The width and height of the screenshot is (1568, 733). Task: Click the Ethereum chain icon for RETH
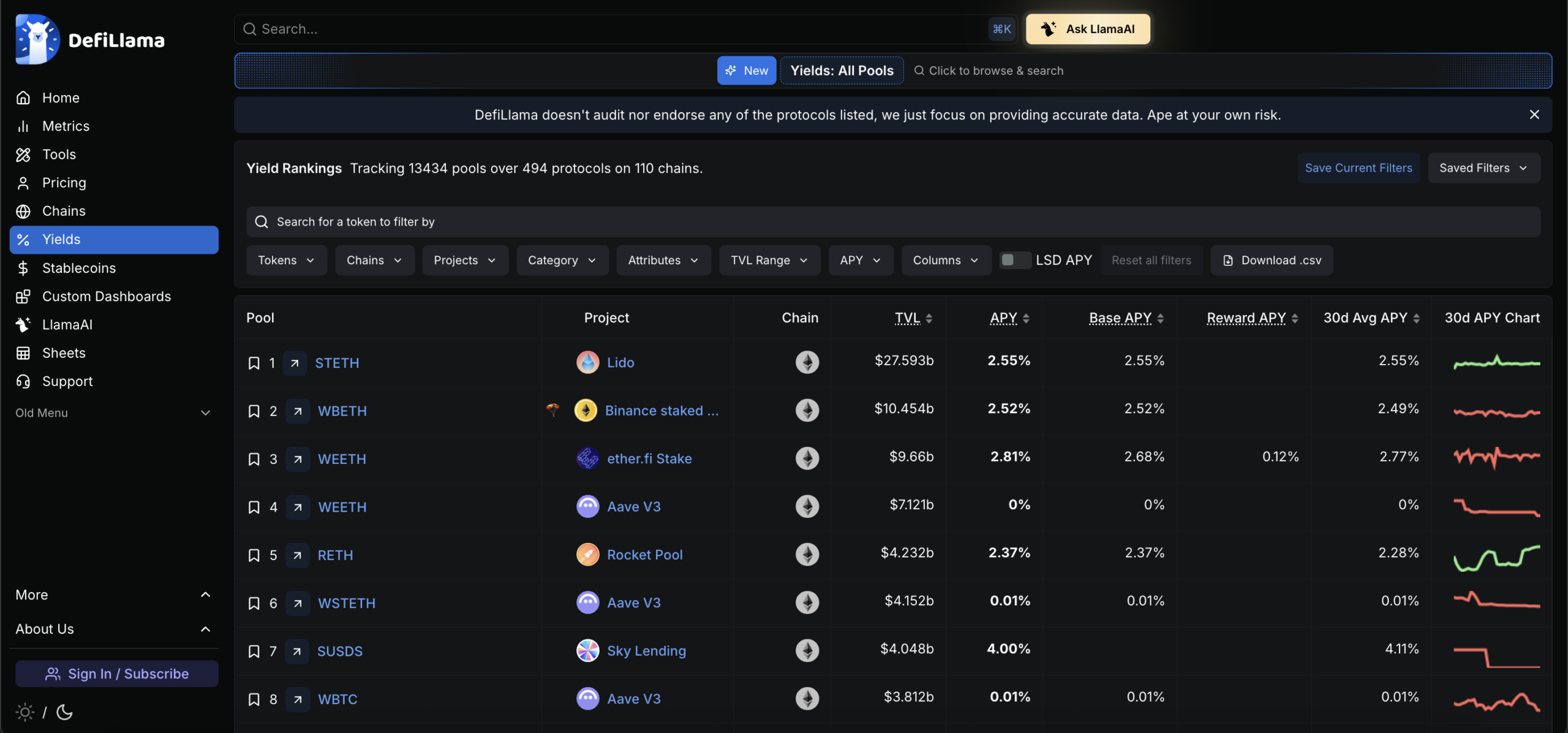point(807,555)
